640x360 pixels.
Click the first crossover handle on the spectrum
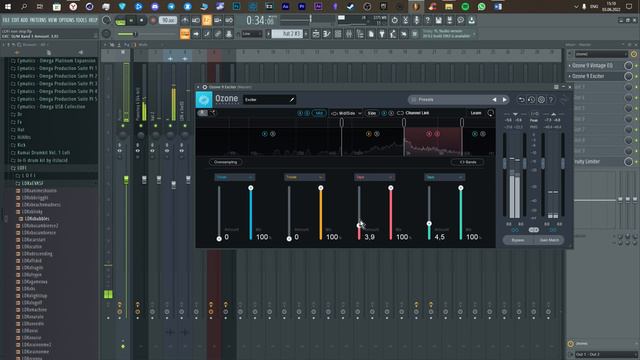tap(342, 122)
